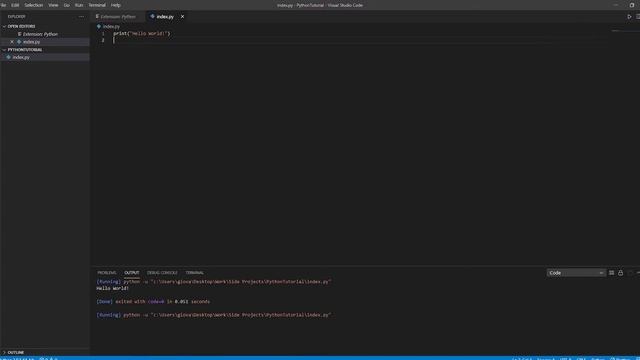Image resolution: width=640 pixels, height=360 pixels.
Task: Click the print Hello World code line
Action: (142, 33)
